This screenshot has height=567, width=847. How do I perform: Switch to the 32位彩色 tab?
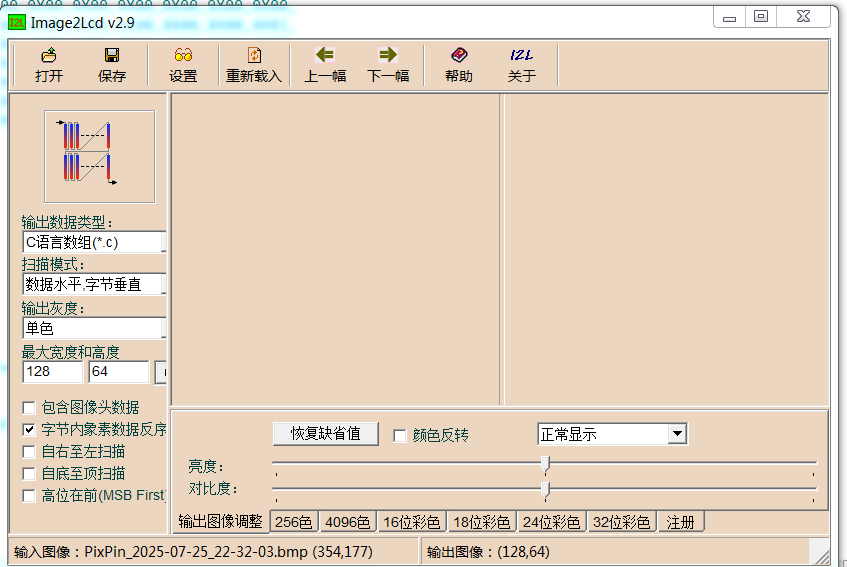pos(622,522)
